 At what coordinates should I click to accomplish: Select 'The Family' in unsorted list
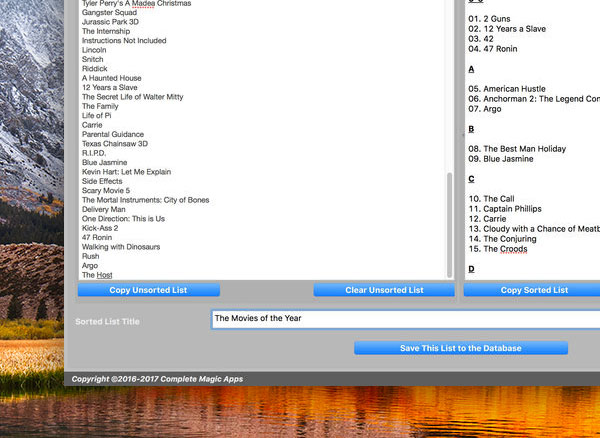[x=100, y=106]
